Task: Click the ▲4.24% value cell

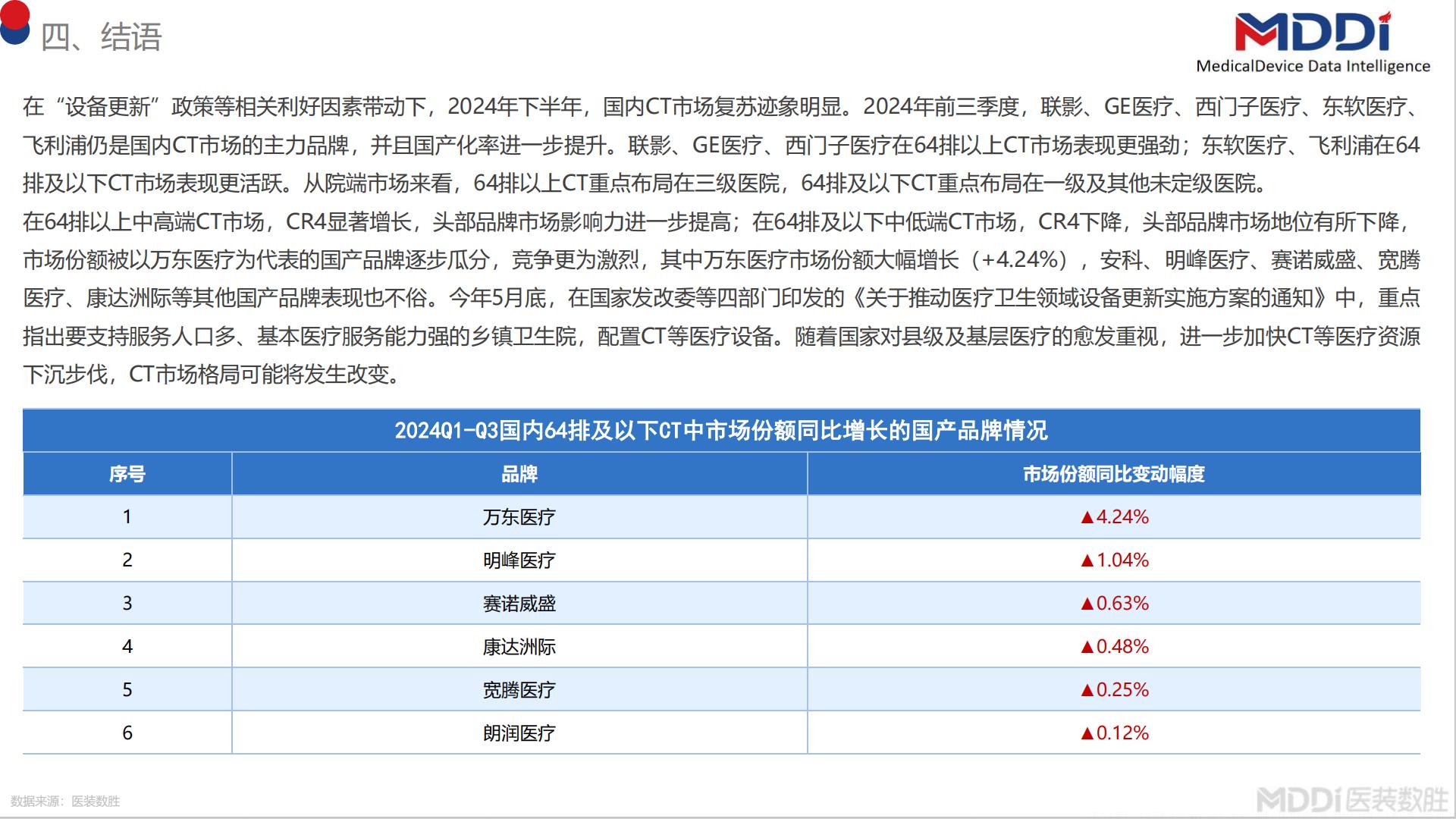Action: coord(1114,517)
